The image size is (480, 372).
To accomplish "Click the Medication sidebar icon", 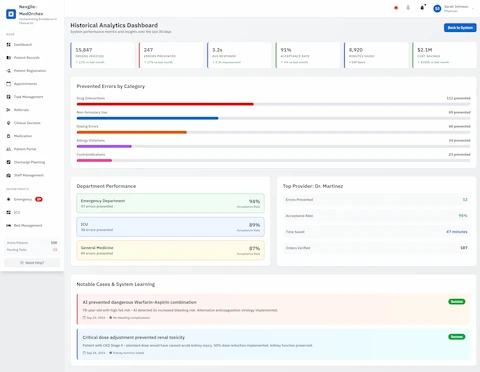I will (9, 136).
